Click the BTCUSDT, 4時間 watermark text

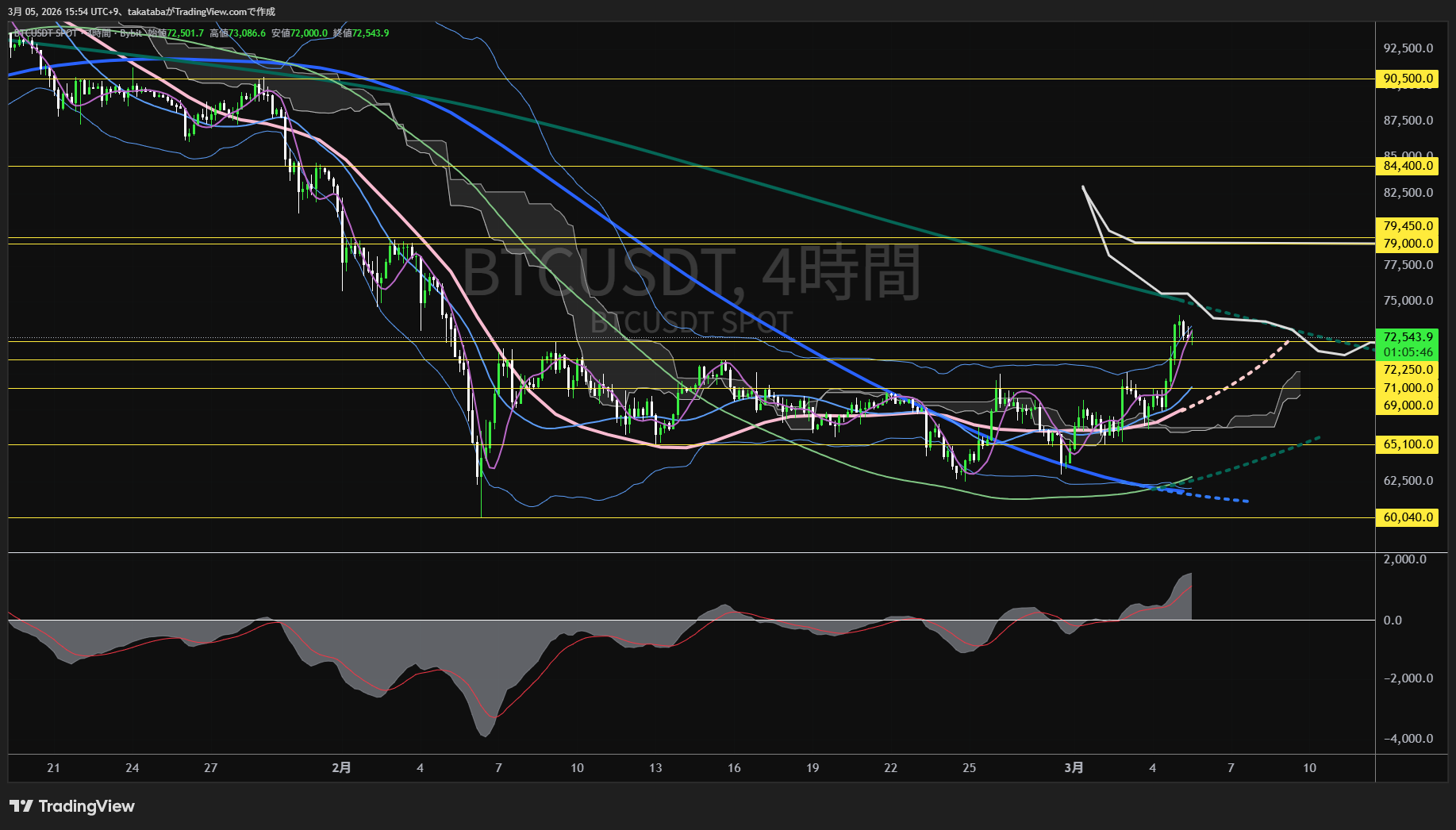(690, 273)
